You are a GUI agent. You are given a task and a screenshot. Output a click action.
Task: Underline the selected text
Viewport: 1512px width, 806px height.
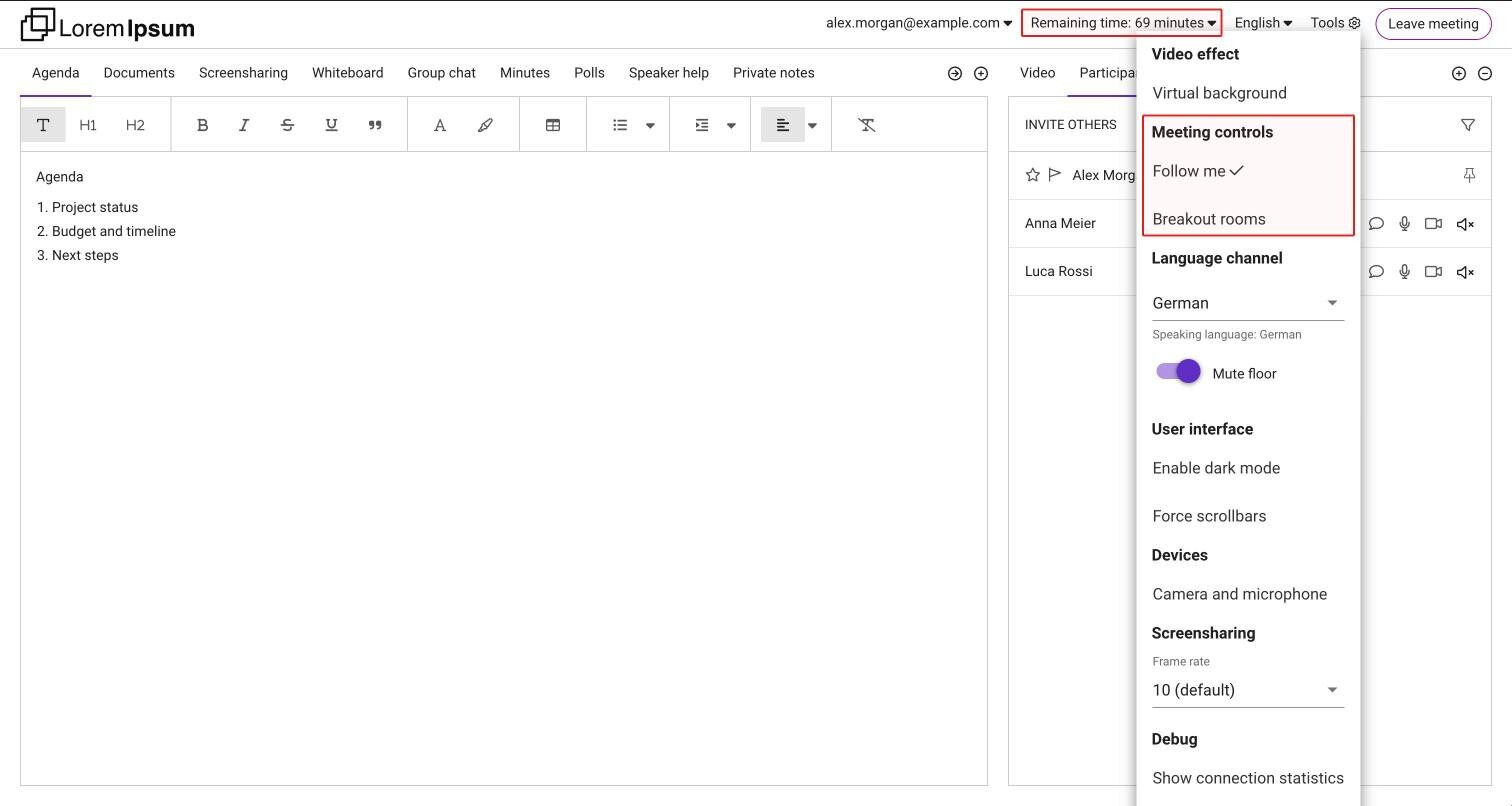(331, 125)
